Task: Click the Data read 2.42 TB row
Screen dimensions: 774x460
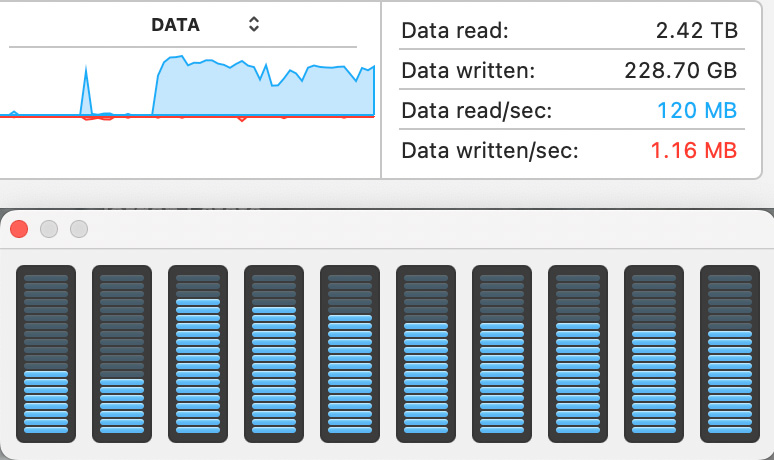Action: tap(571, 31)
